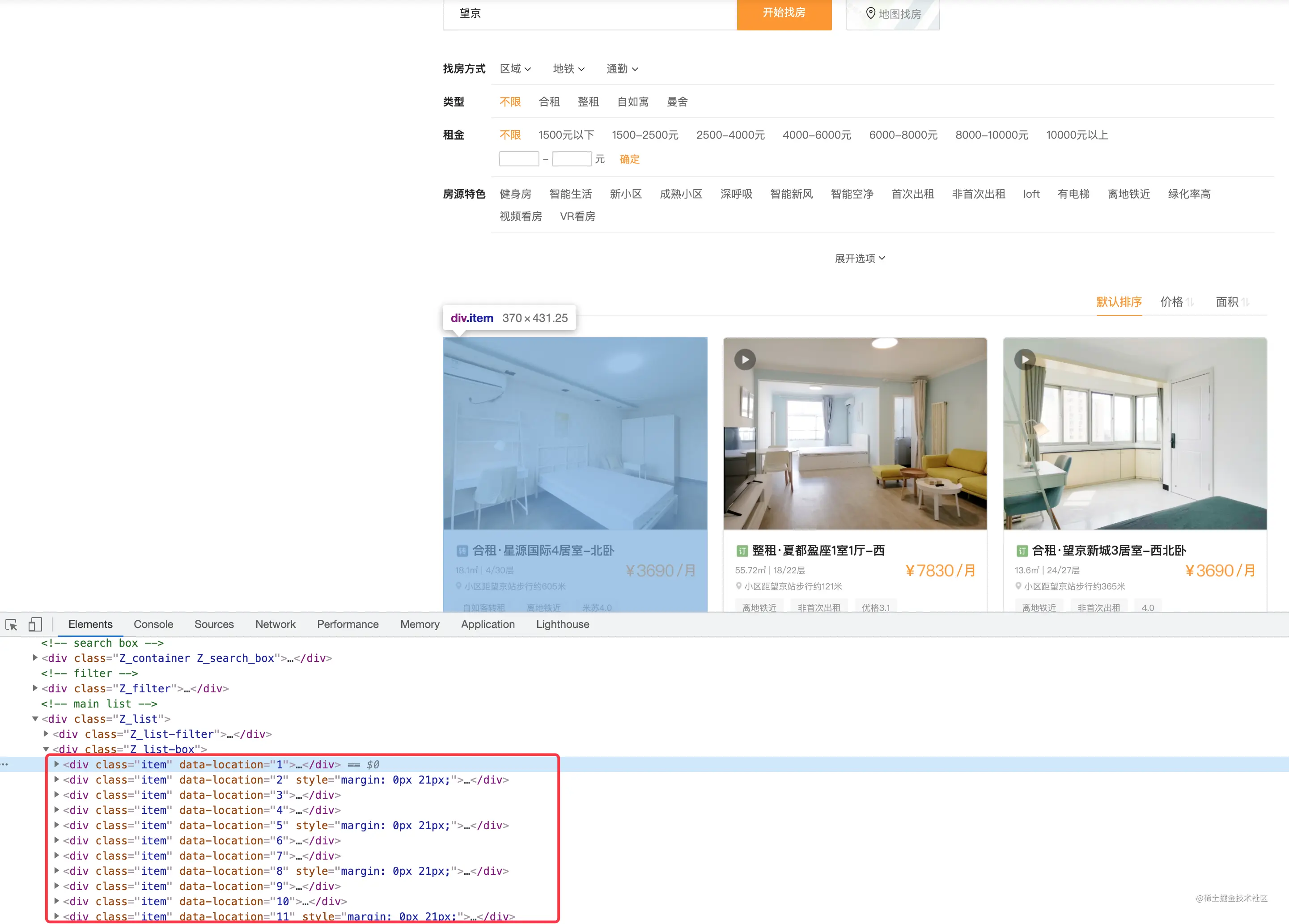Expand the Z_filter div node
Image resolution: width=1289 pixels, height=924 pixels.
point(35,688)
